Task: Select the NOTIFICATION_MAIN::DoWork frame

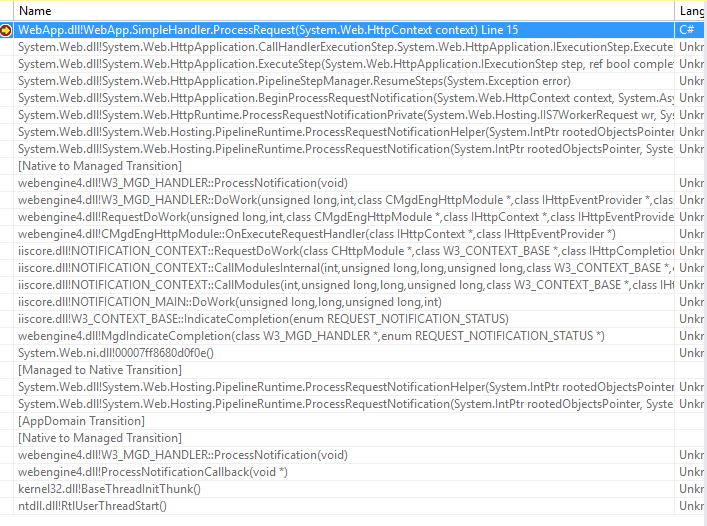Action: pos(230,302)
